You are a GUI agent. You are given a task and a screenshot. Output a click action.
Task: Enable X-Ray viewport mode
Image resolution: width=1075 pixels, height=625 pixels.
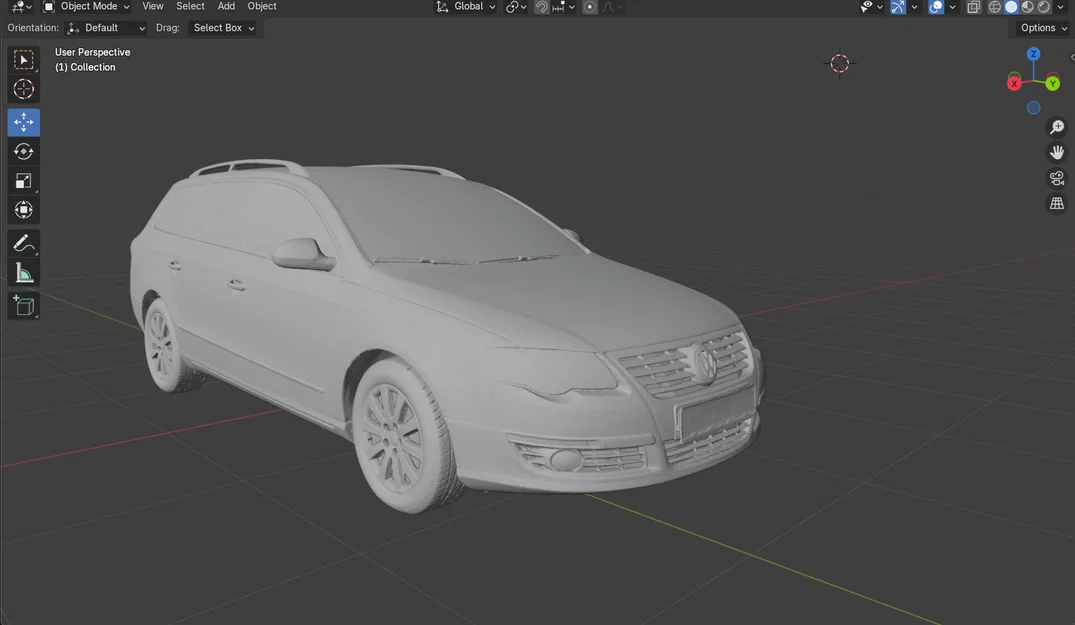[973, 6]
